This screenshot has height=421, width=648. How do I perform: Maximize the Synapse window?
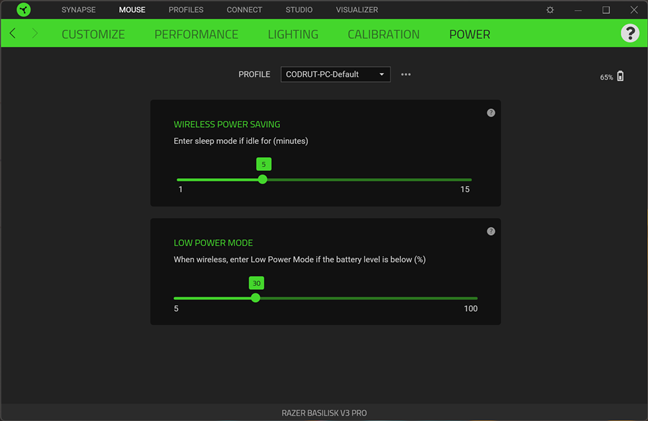click(x=606, y=10)
